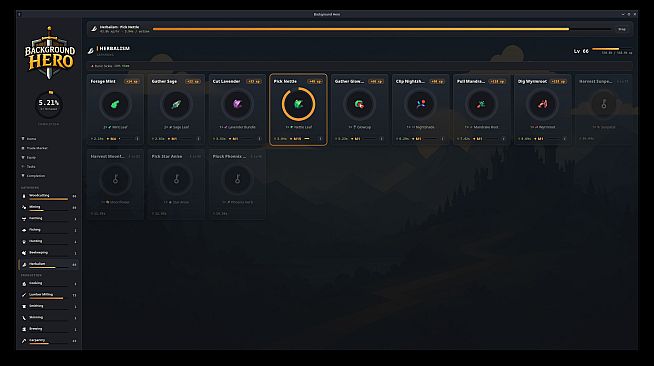Image resolution: width=654 pixels, height=366 pixels.
Task: Click the locked Harvest Sunpetal keyhole icon
Action: 604,104
